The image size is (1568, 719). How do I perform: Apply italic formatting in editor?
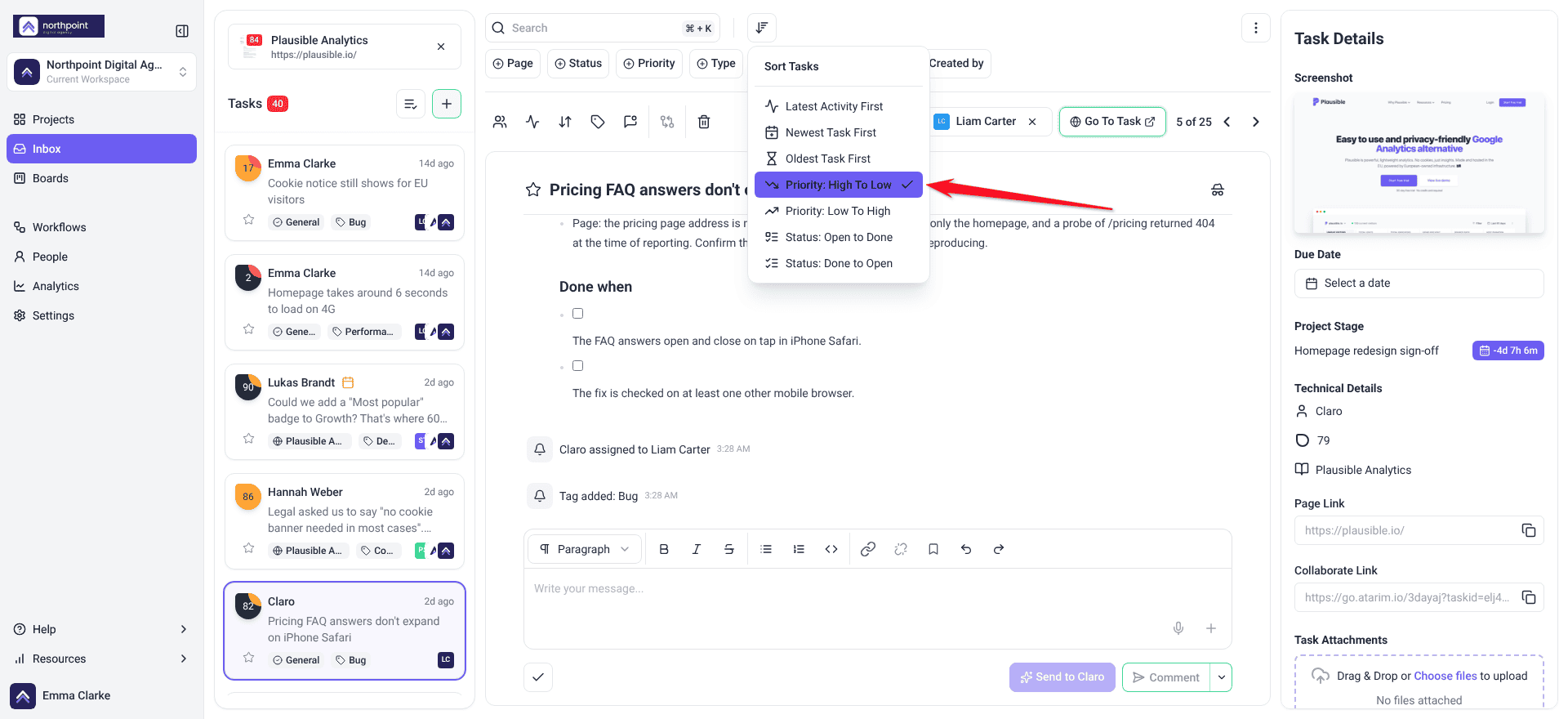(x=697, y=549)
